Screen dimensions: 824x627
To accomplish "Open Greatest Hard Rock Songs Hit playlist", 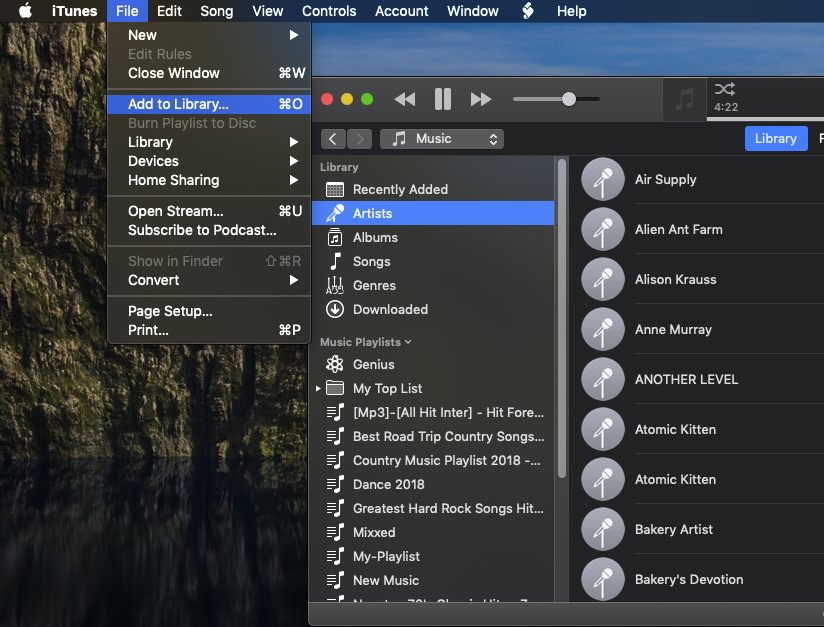I will [433, 508].
